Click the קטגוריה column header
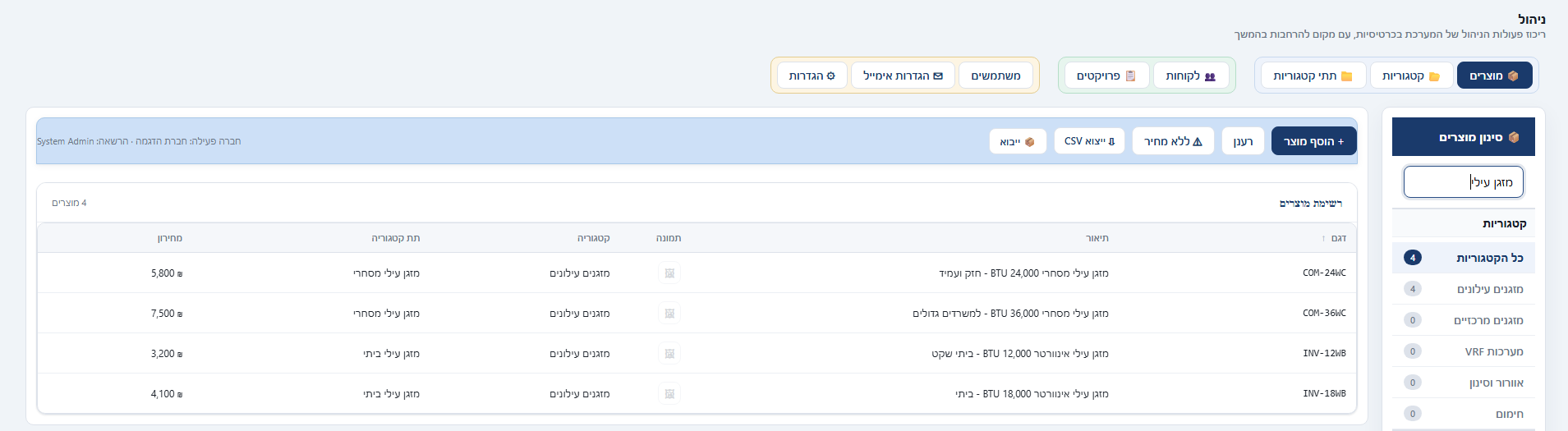Image resolution: width=1568 pixels, height=431 pixels. coord(593,238)
